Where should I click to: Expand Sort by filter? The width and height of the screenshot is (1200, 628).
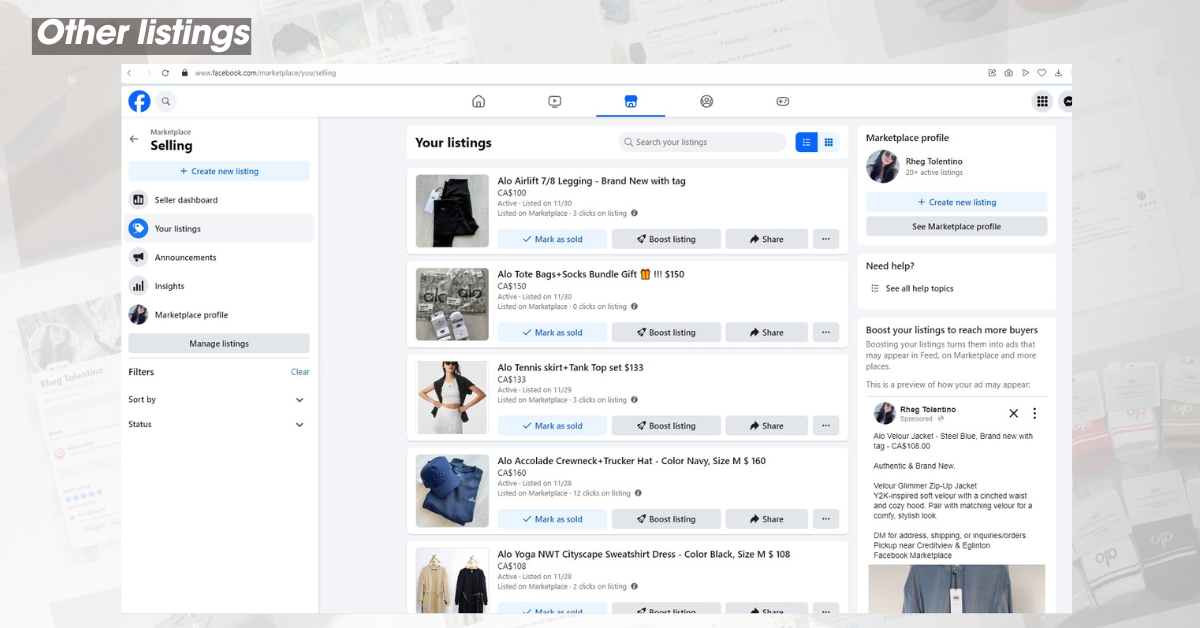[219, 399]
